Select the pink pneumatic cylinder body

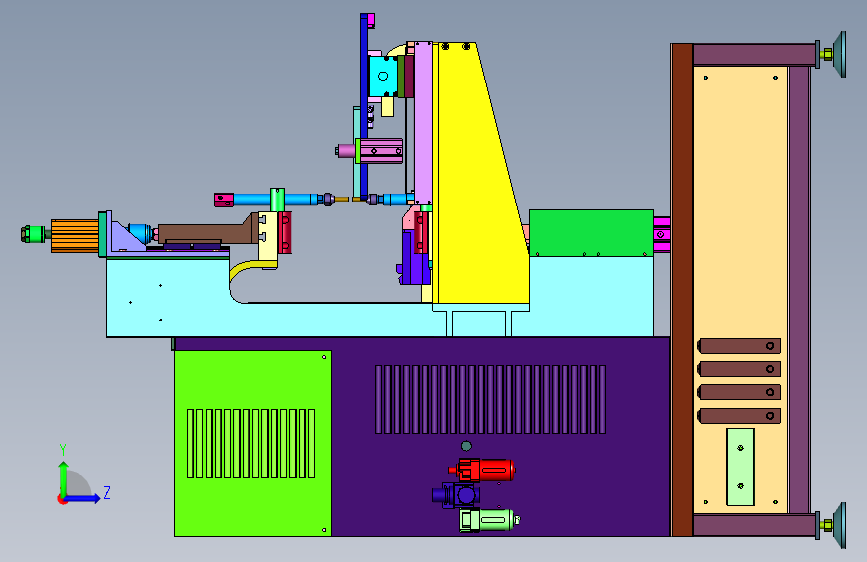(381, 151)
